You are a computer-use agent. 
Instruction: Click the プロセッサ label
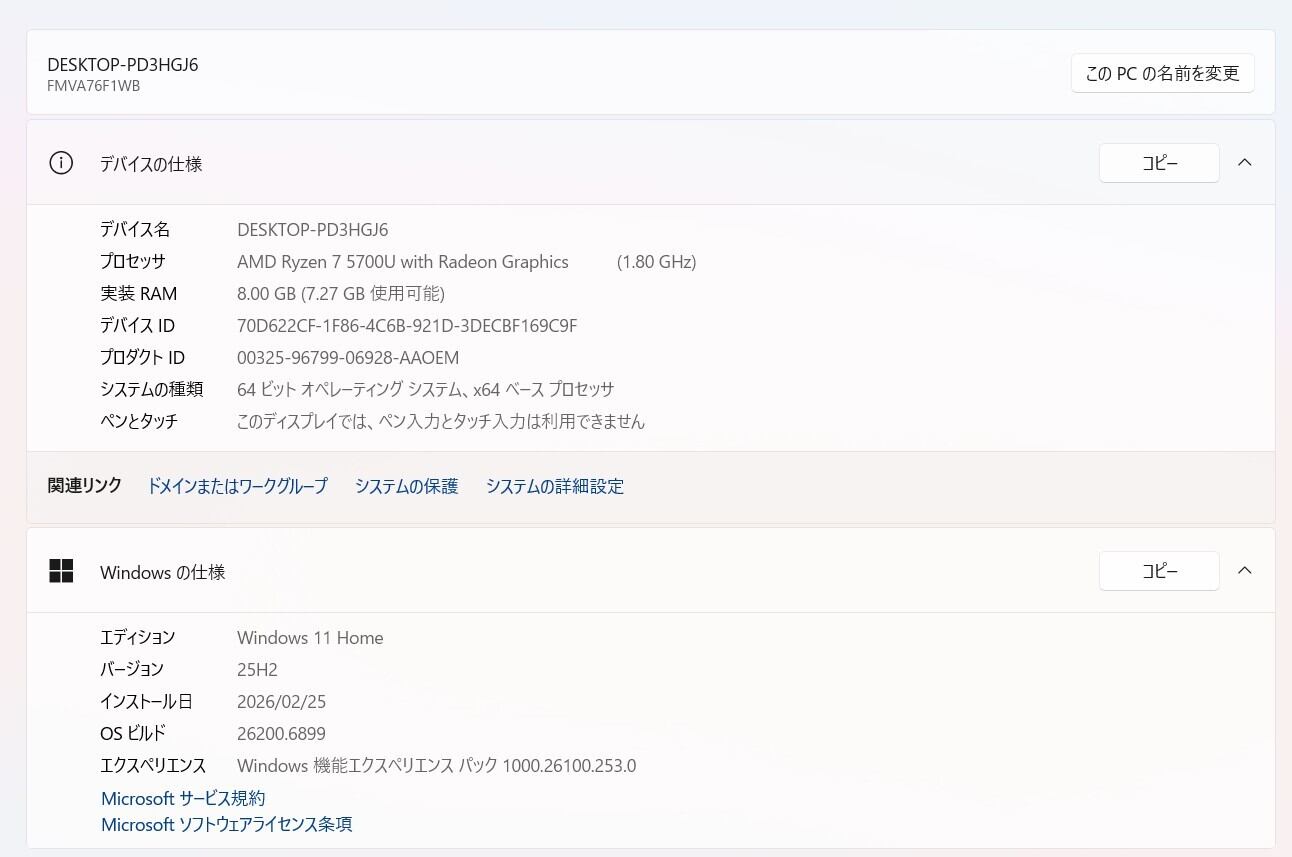133,262
